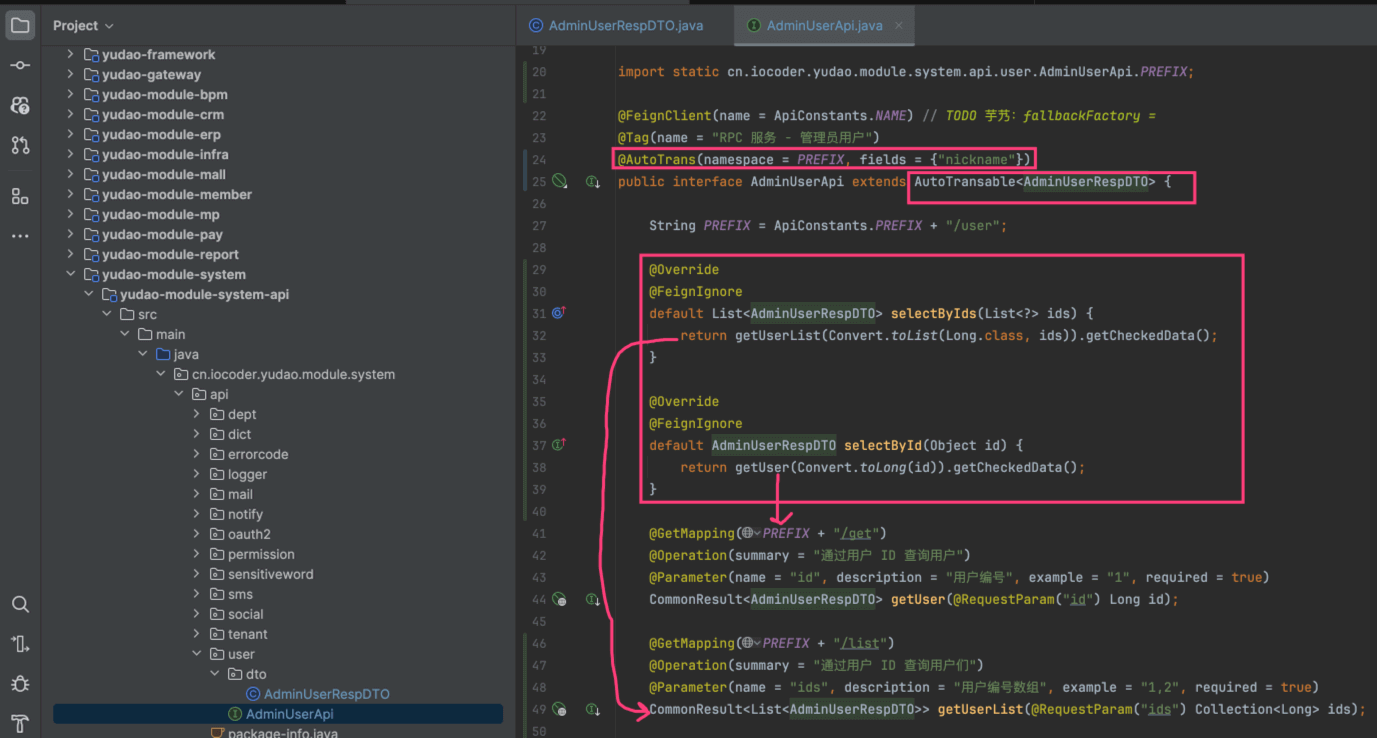Click the implemented-in gutter icon on line 44
Screen dimensions: 1377x738
pos(593,600)
